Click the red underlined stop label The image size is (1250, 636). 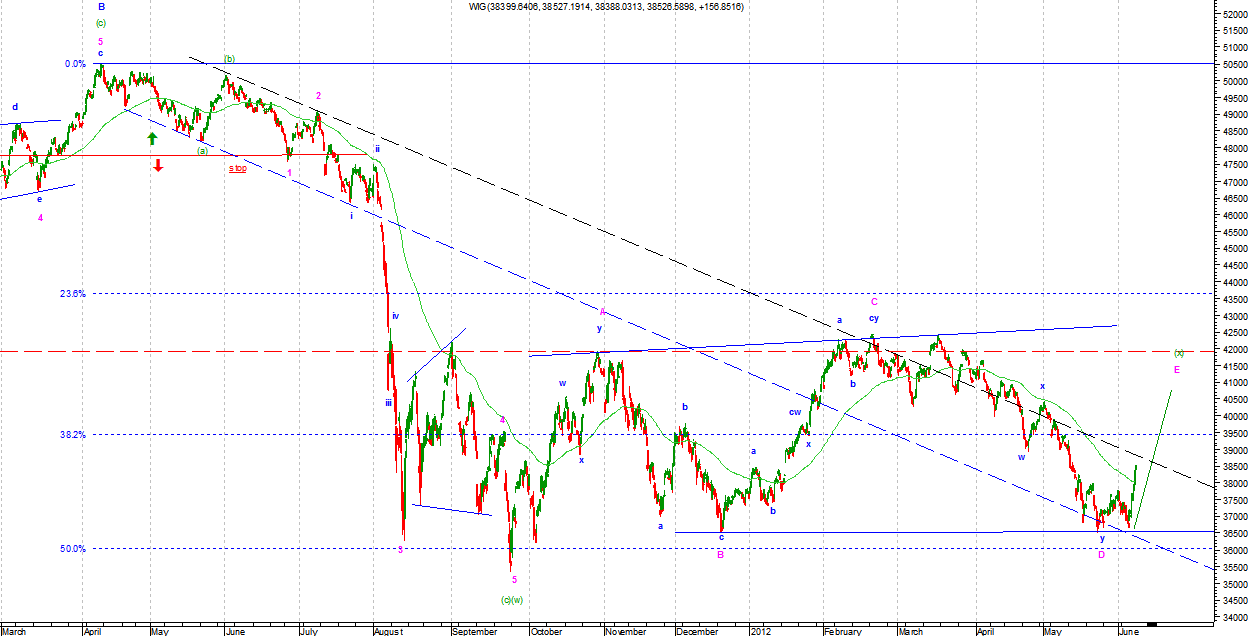tap(237, 169)
